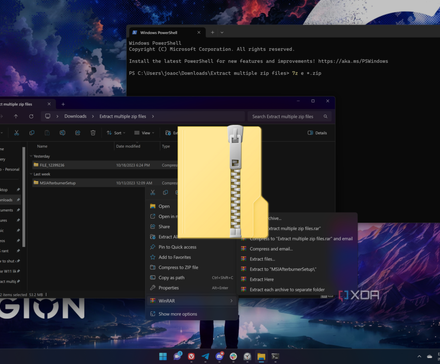Expand the WinRAR submenu arrow
The image size is (440, 364).
click(x=231, y=301)
